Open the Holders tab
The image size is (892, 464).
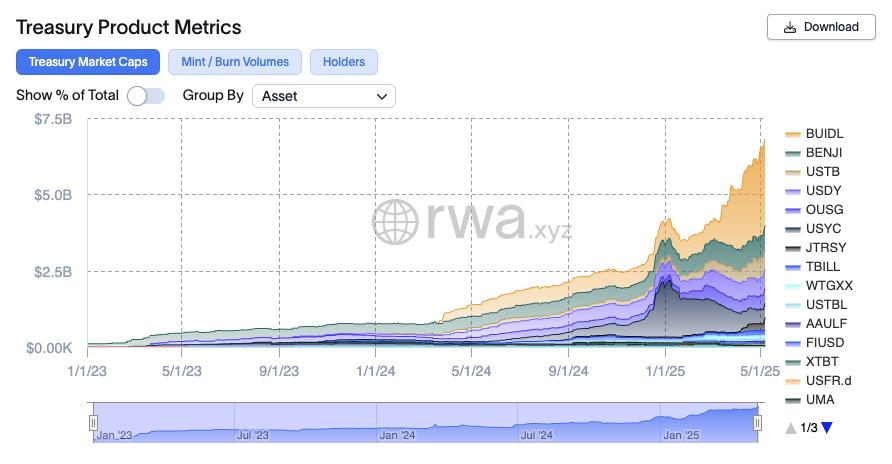(x=343, y=62)
